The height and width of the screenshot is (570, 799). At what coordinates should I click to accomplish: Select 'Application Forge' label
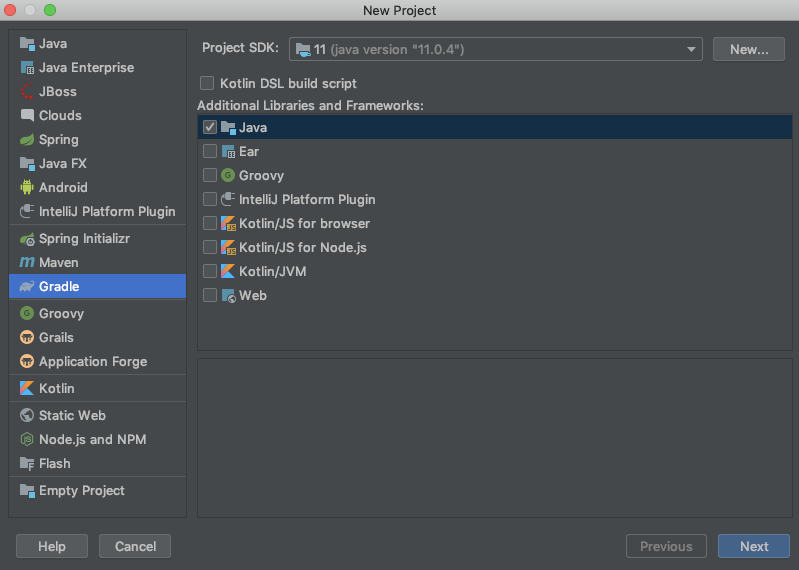(x=93, y=362)
